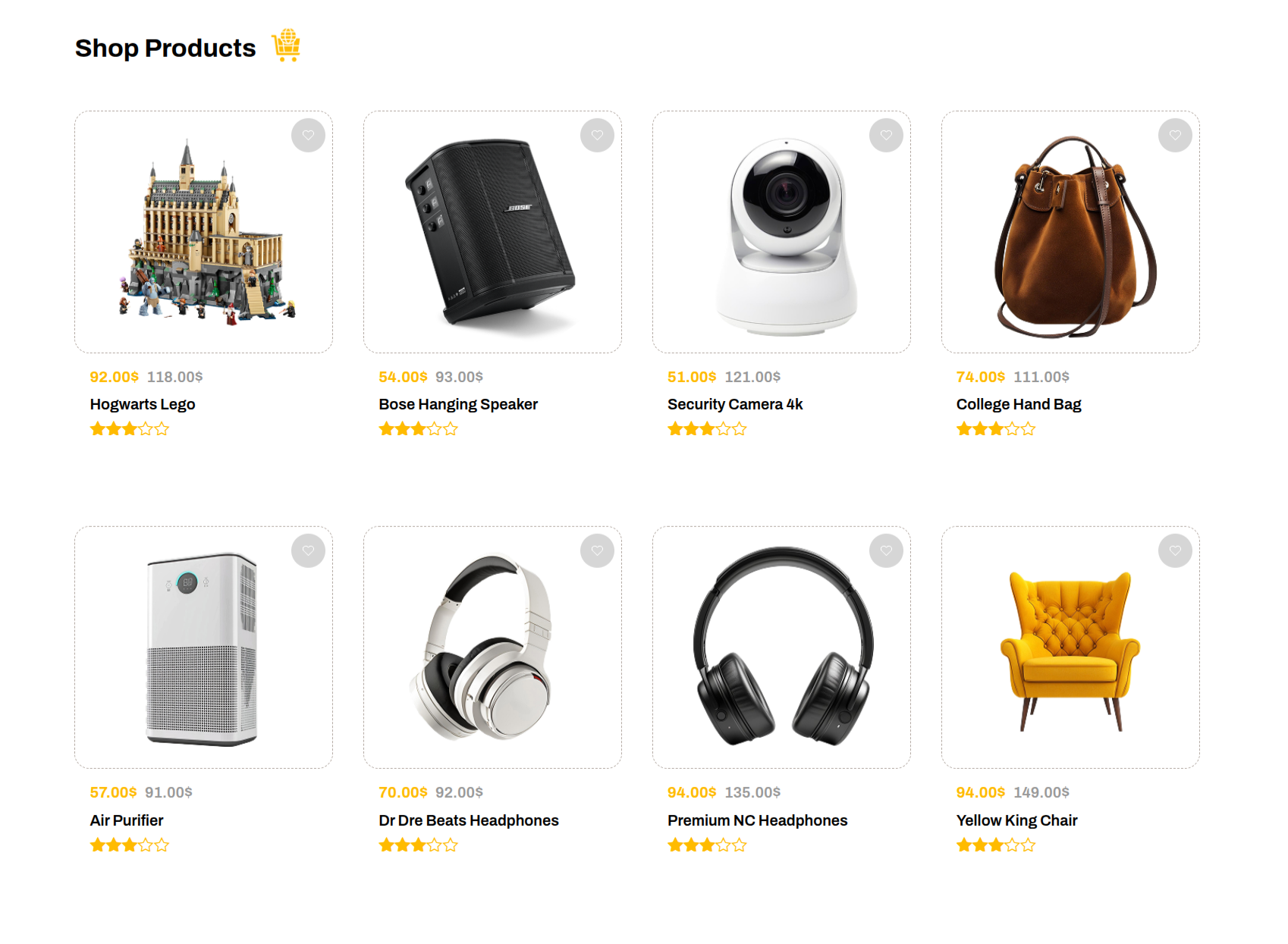The image size is (1288, 944).
Task: Favorite the Premium NC Headphones
Action: click(886, 550)
